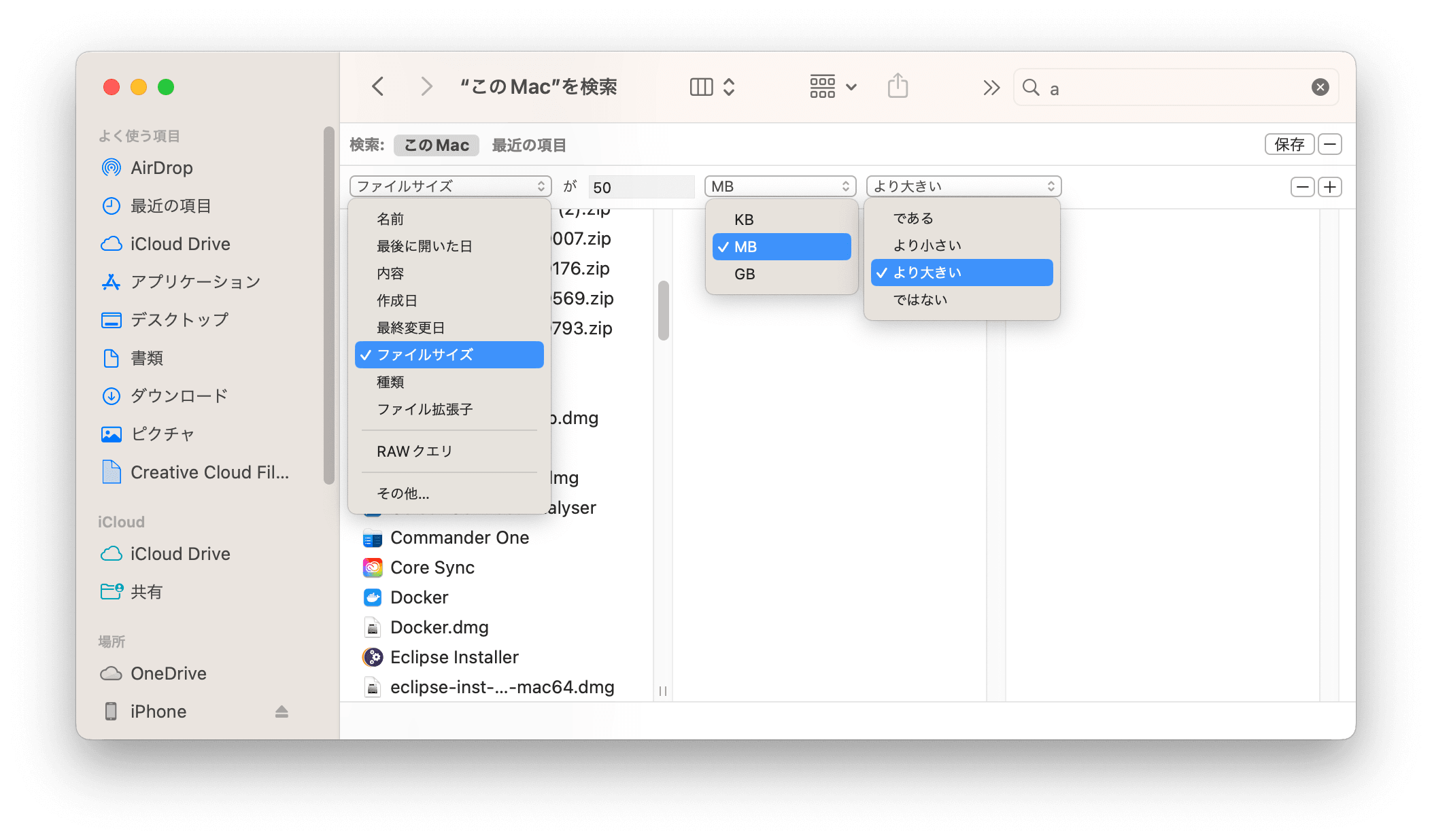Viewport: 1432px width, 840px height.
Task: Select である in the comparison menu
Action: 962,218
